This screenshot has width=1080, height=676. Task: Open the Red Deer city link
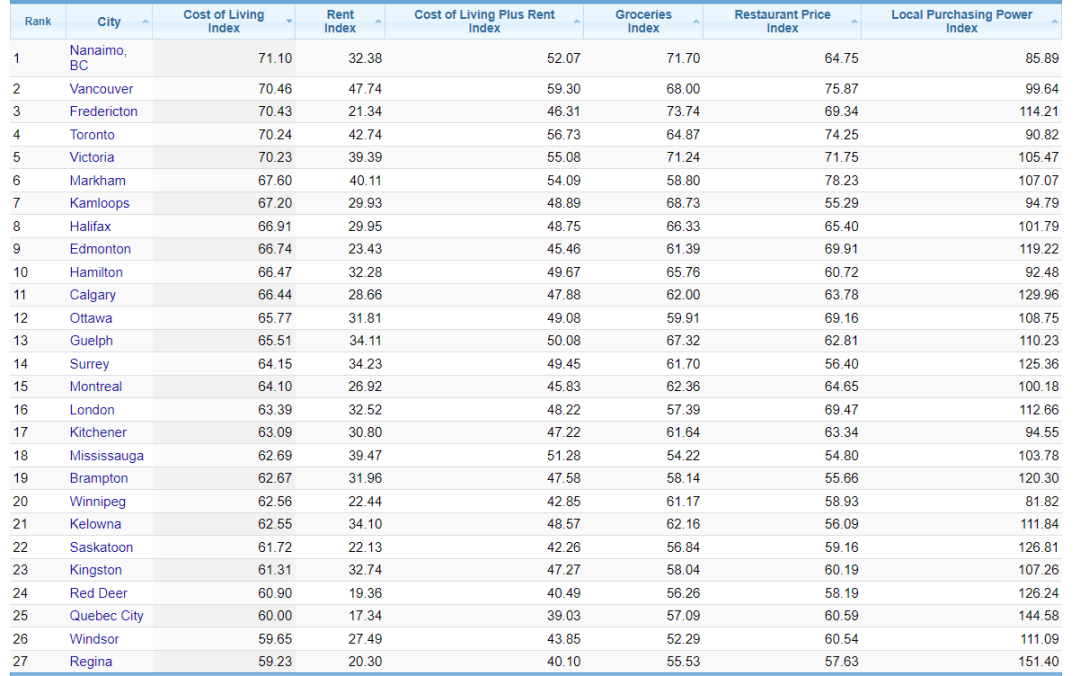tap(98, 593)
